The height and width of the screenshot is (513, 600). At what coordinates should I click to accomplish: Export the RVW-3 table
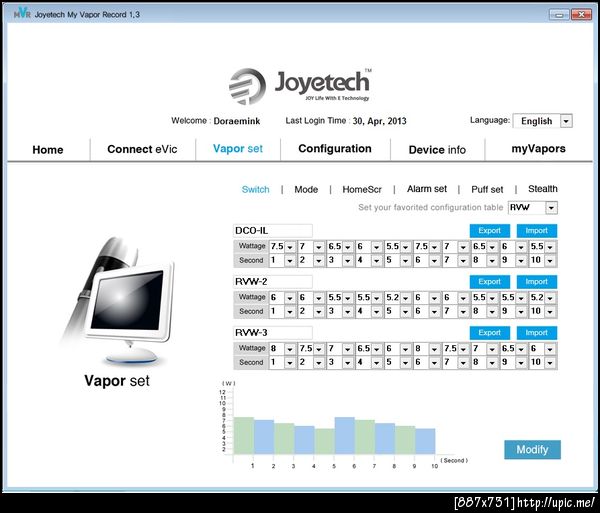pos(489,333)
